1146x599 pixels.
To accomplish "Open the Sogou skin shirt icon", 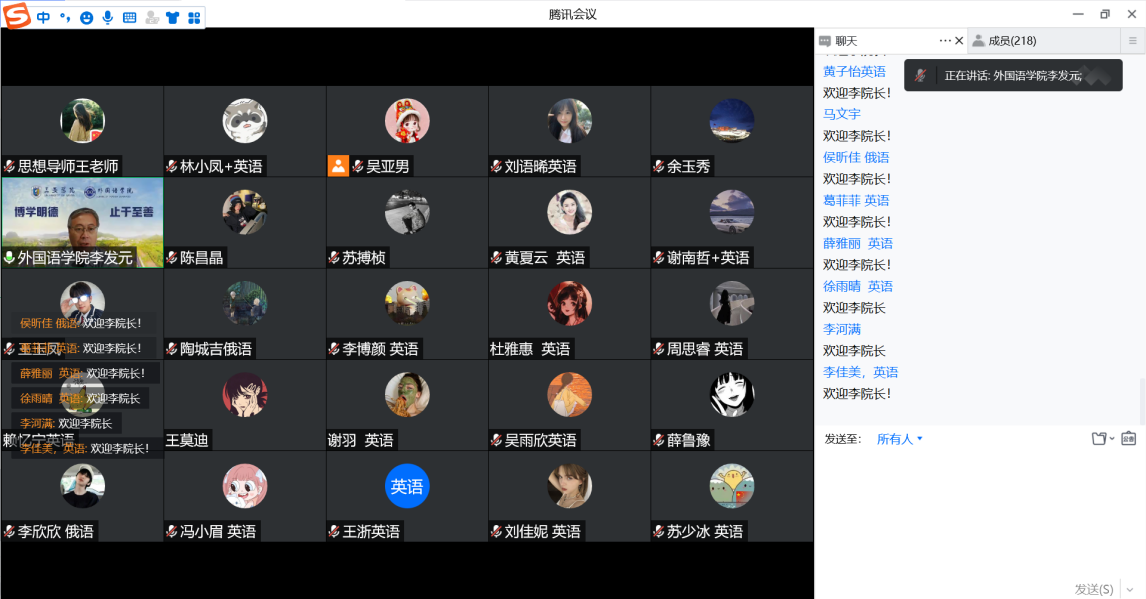I will (173, 17).
